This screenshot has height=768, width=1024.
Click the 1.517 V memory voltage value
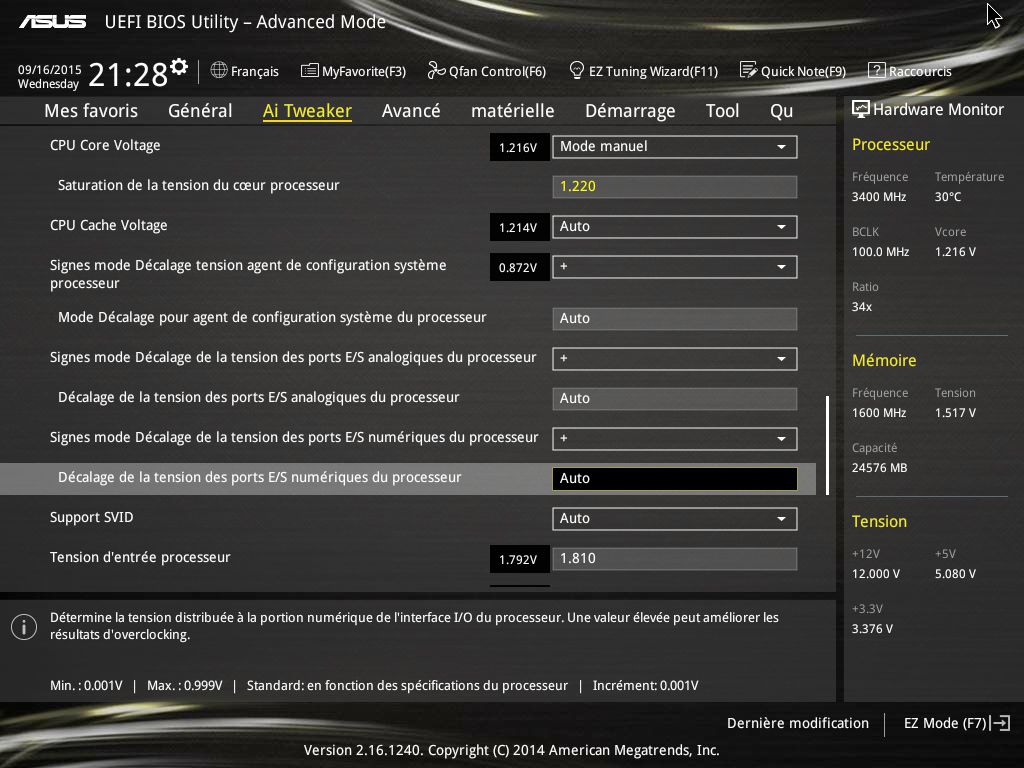[x=955, y=413]
